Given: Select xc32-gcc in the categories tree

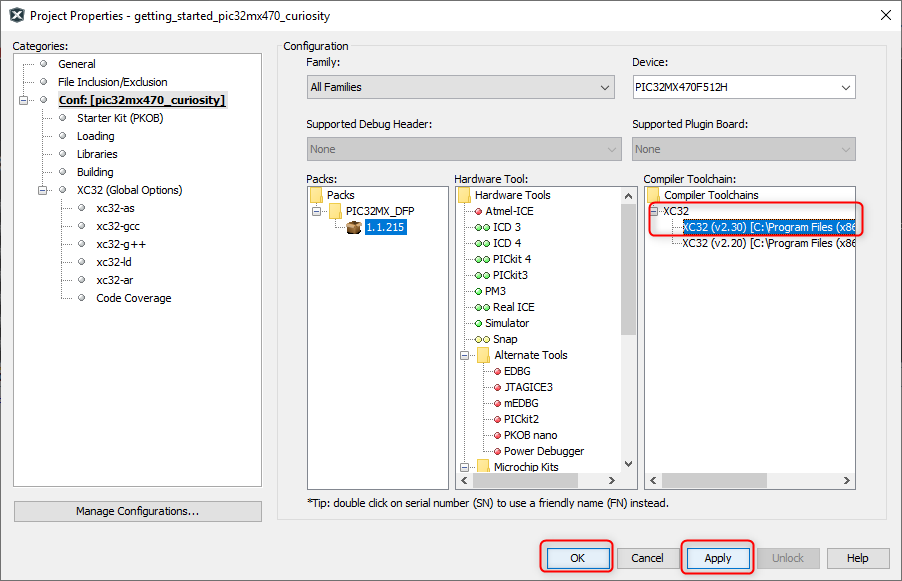Looking at the screenshot, I should coord(117,226).
